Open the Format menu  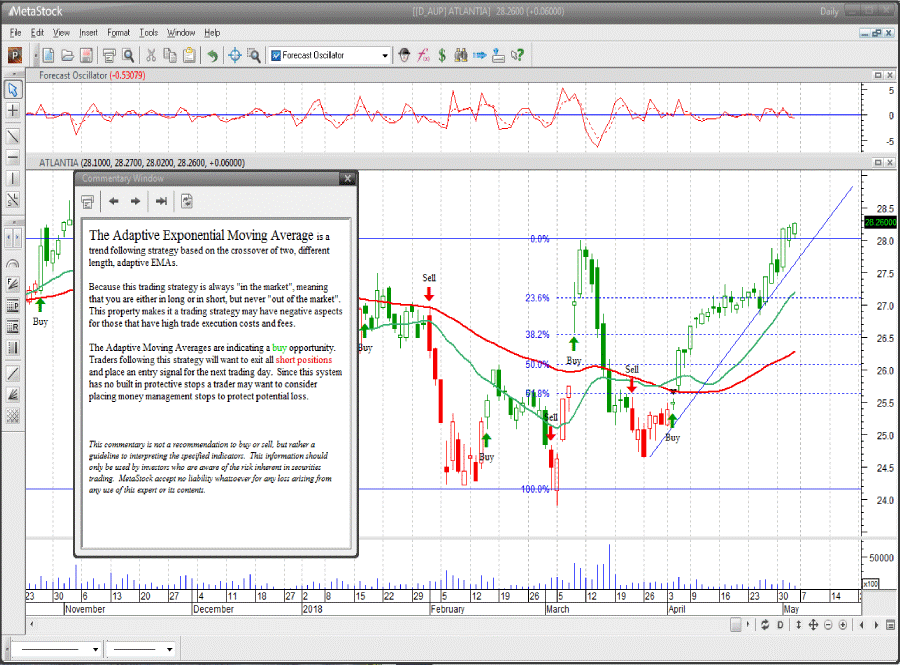coord(118,33)
